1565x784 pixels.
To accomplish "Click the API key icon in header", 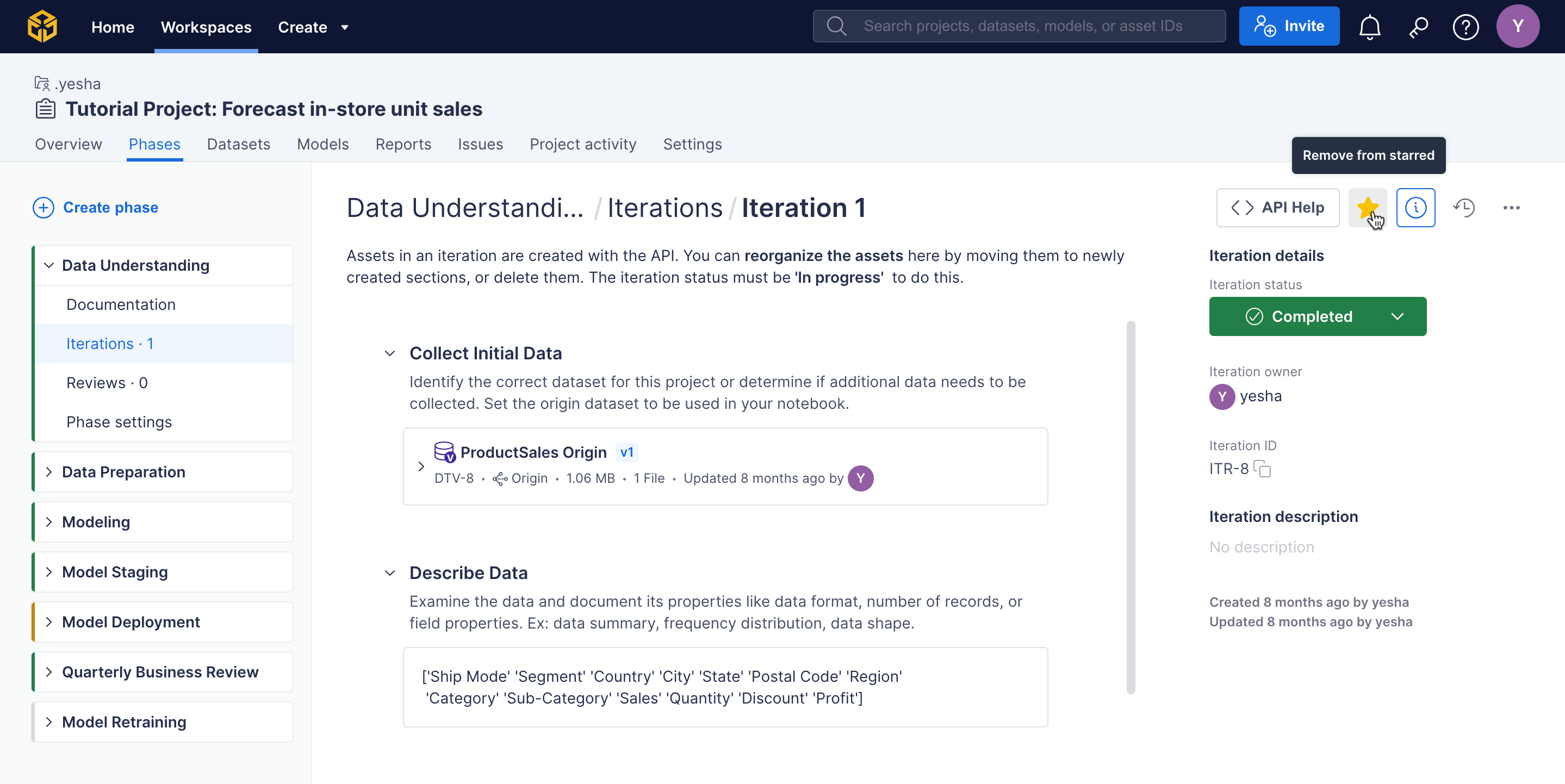I will [1418, 27].
